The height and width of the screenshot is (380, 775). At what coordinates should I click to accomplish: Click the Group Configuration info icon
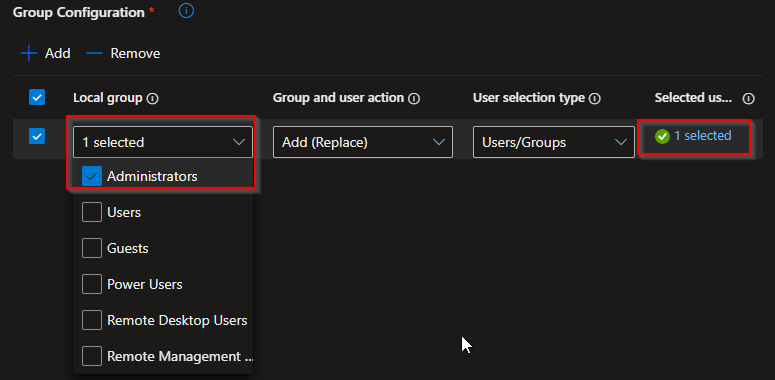pos(186,10)
